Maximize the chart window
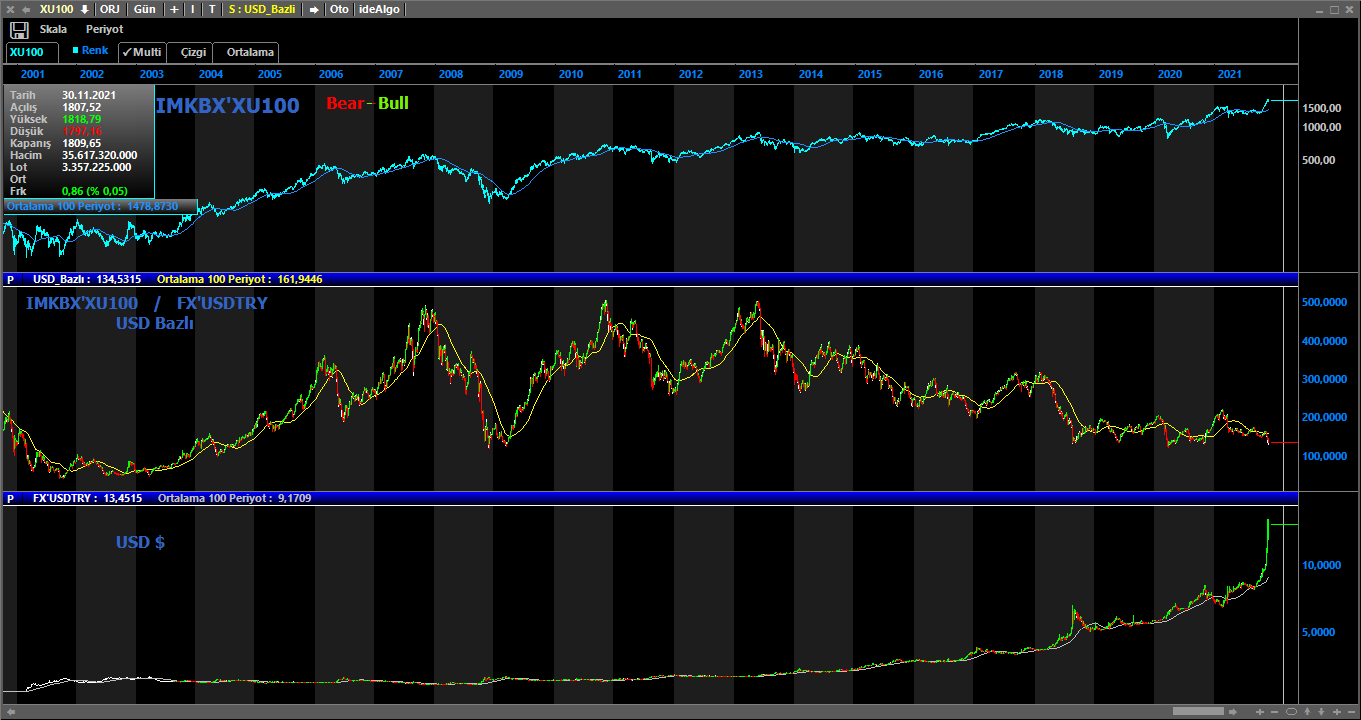The height and width of the screenshot is (720, 1361). 1333,9
